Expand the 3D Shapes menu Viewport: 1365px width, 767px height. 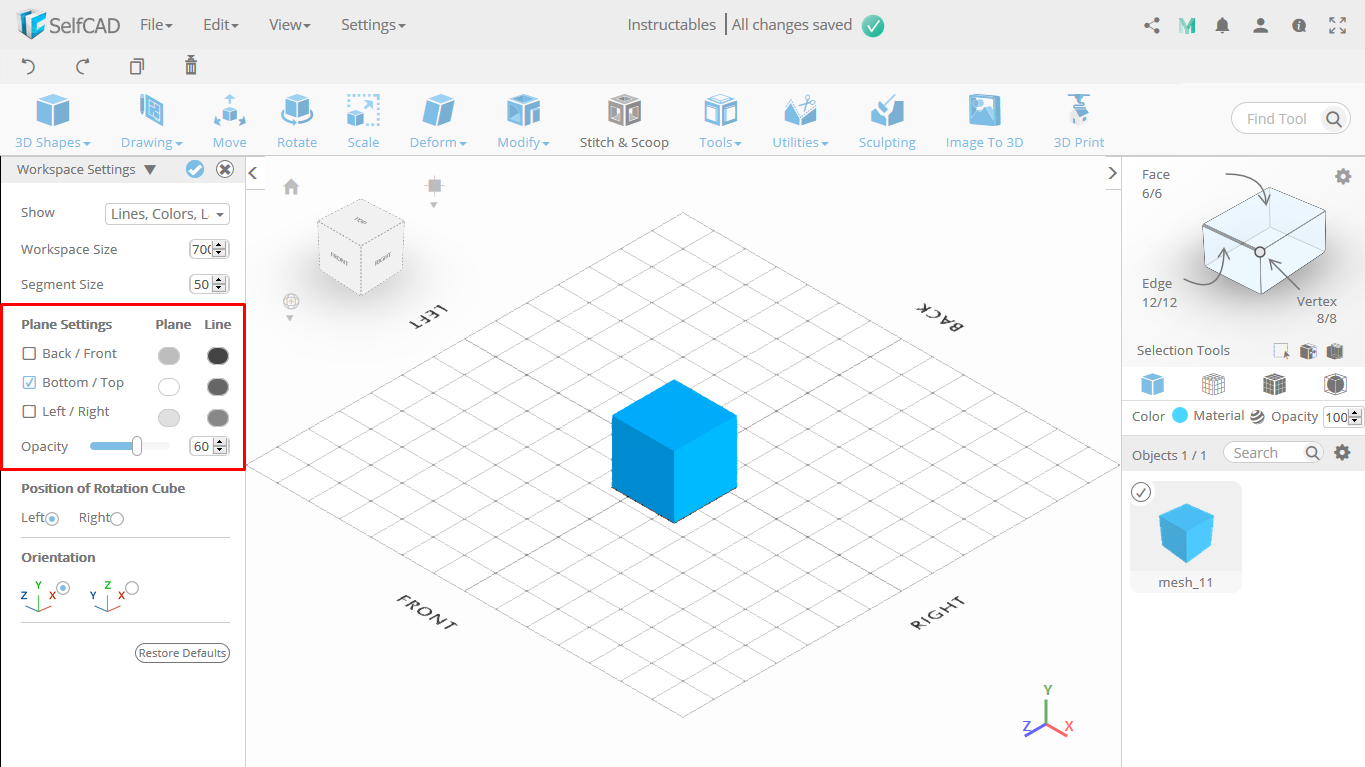click(53, 121)
